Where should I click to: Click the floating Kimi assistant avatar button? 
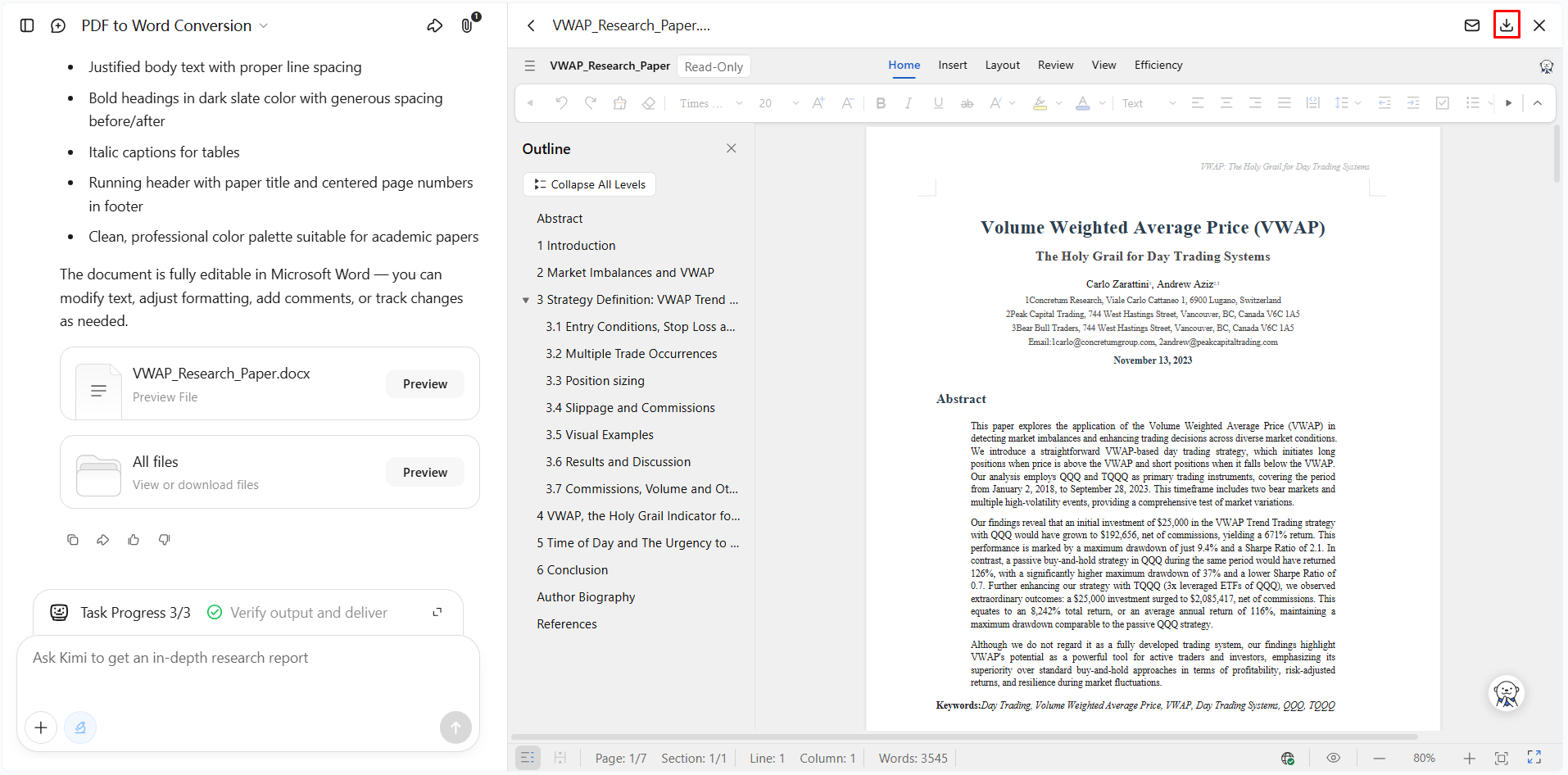1507,693
